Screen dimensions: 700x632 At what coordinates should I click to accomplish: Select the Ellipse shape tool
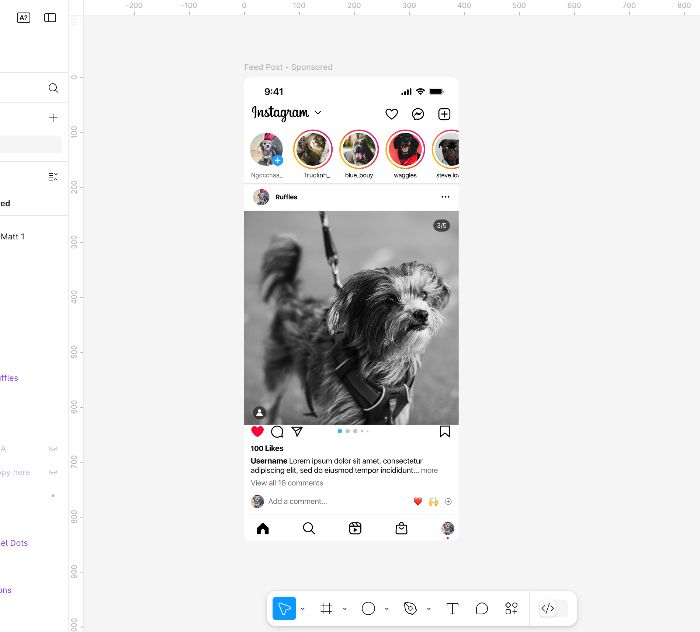point(368,608)
